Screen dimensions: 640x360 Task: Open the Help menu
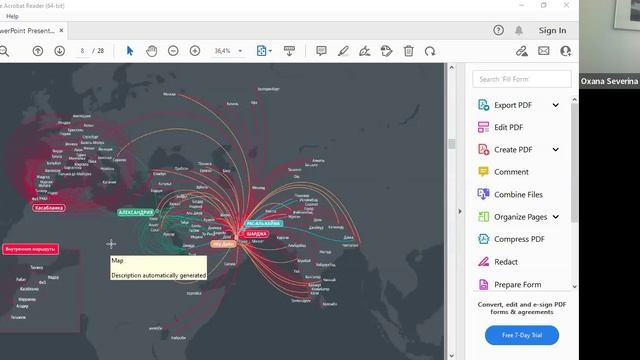12,16
